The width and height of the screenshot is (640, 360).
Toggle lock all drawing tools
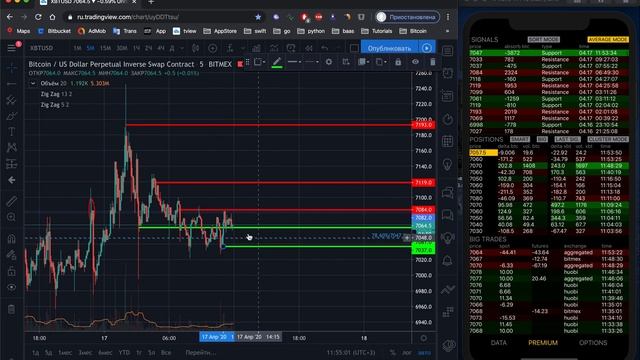click(x=11, y=271)
